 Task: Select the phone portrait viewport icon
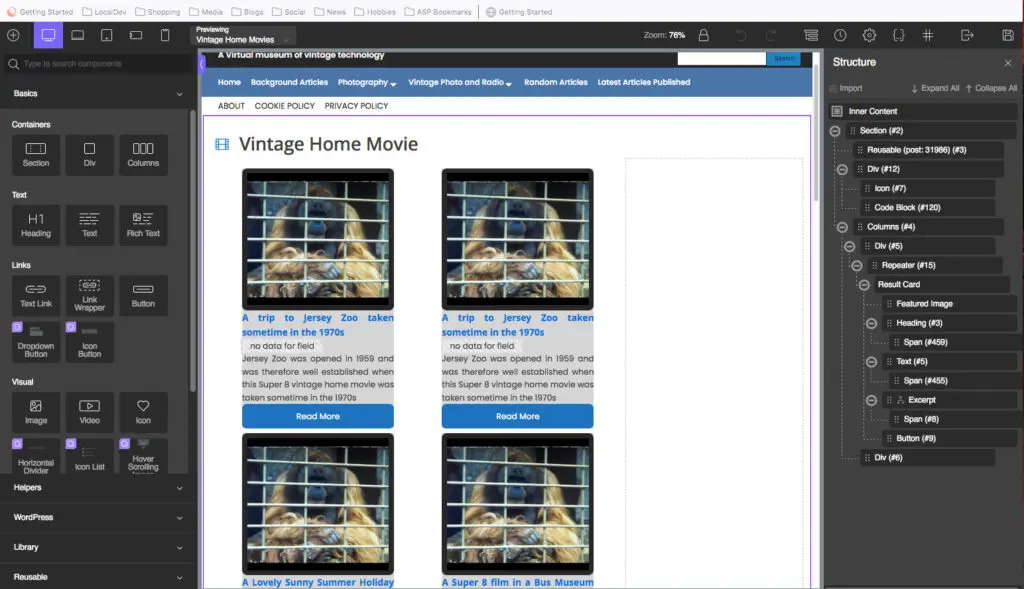coord(166,35)
